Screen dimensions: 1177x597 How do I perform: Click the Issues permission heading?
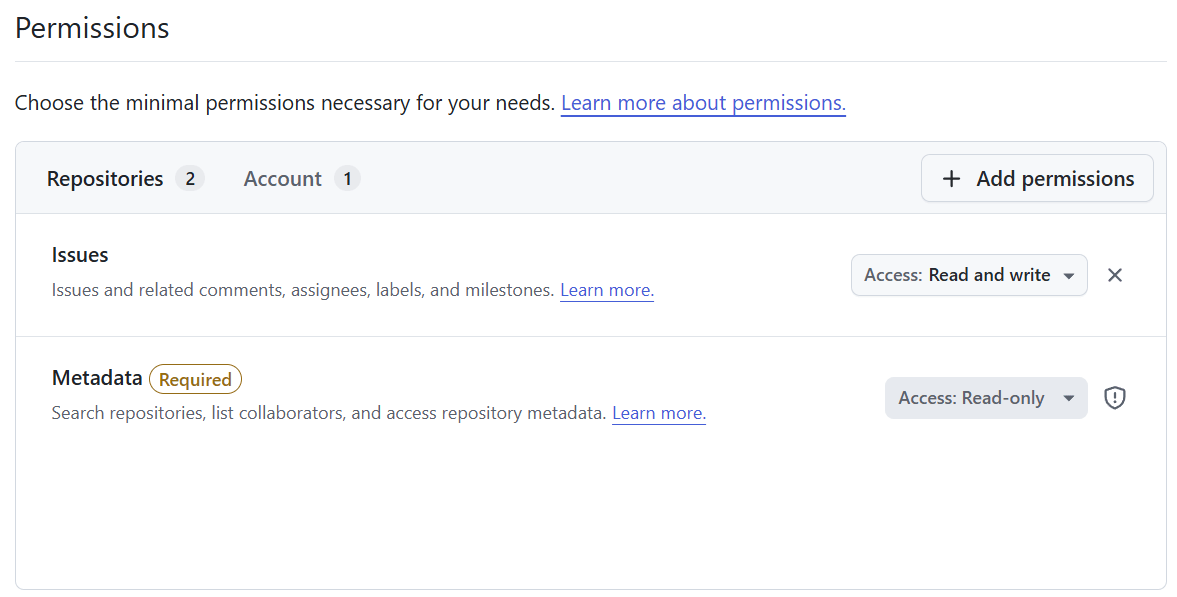[x=80, y=255]
